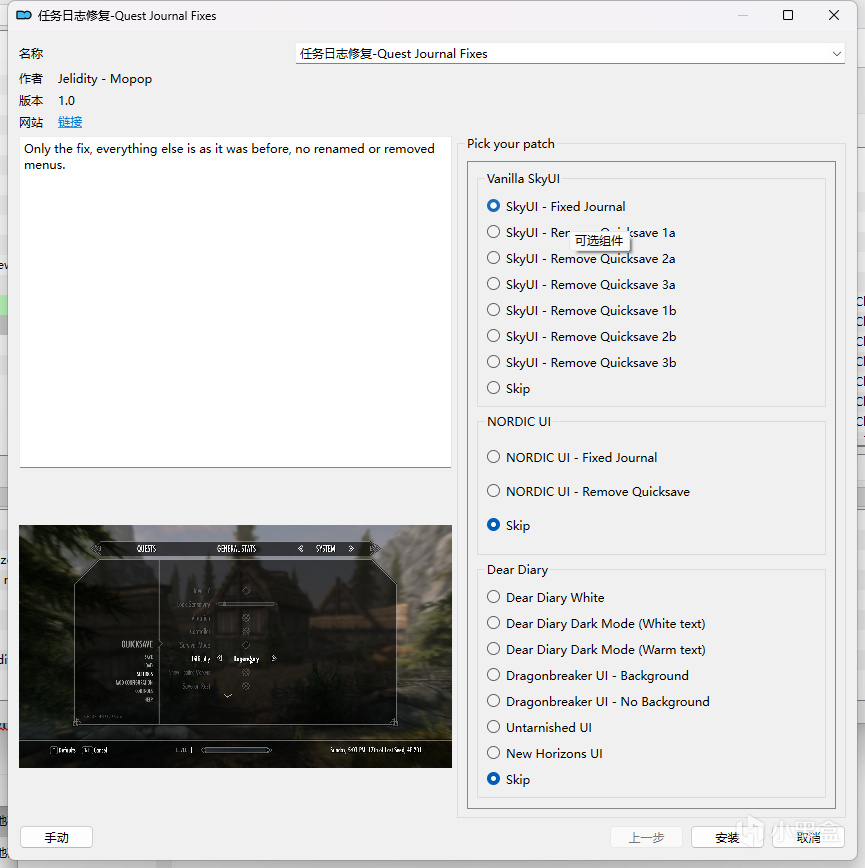
Task: Click the 安装 install button
Action: point(727,837)
